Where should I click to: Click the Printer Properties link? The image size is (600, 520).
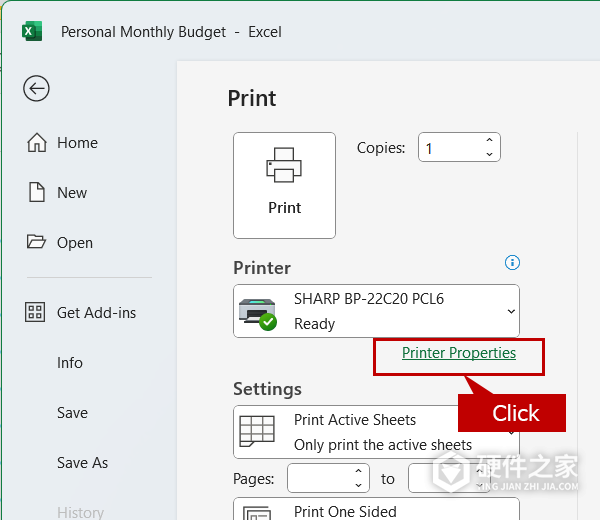459,353
